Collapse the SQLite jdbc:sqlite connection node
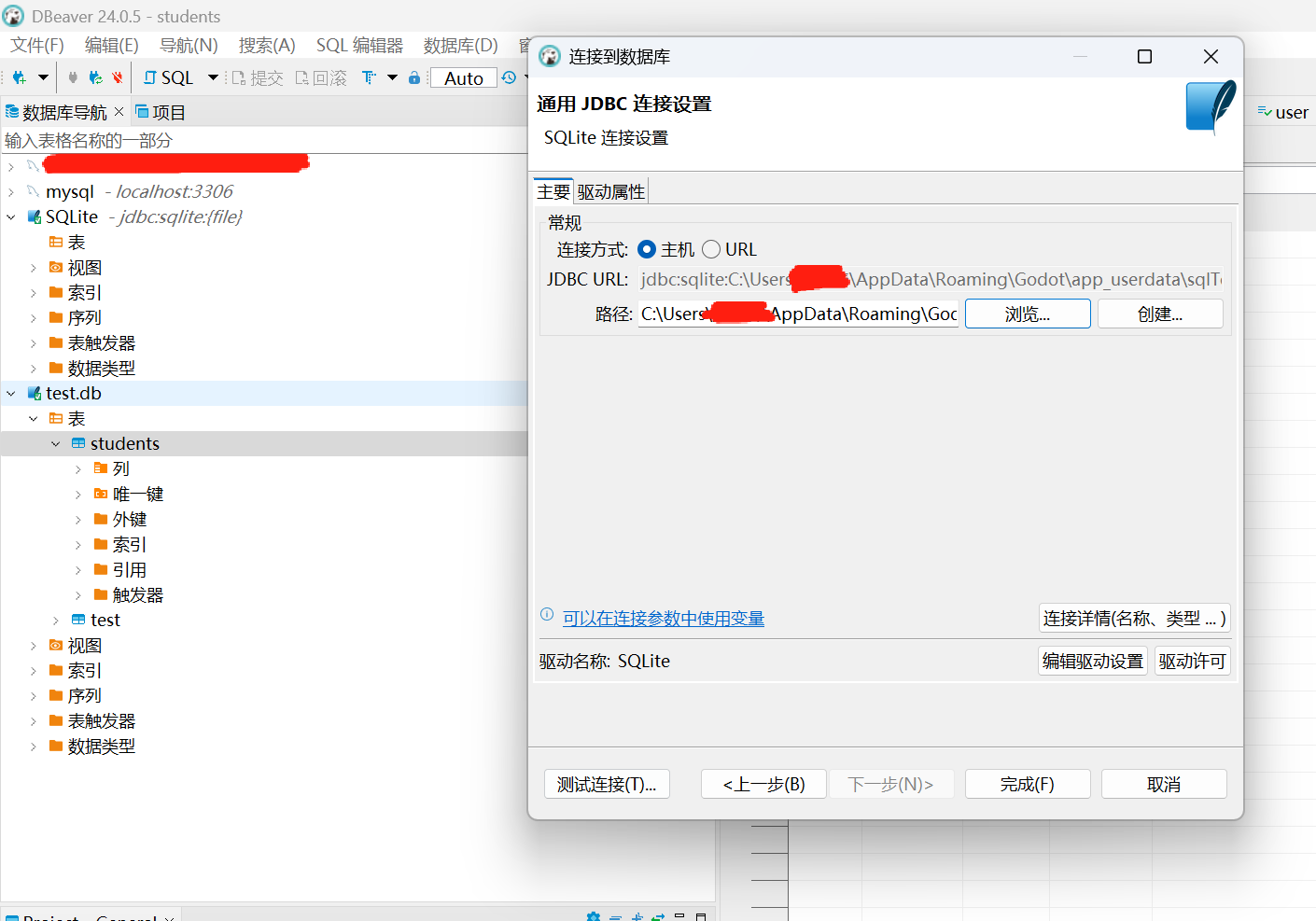This screenshot has width=1316, height=921. 11,216
